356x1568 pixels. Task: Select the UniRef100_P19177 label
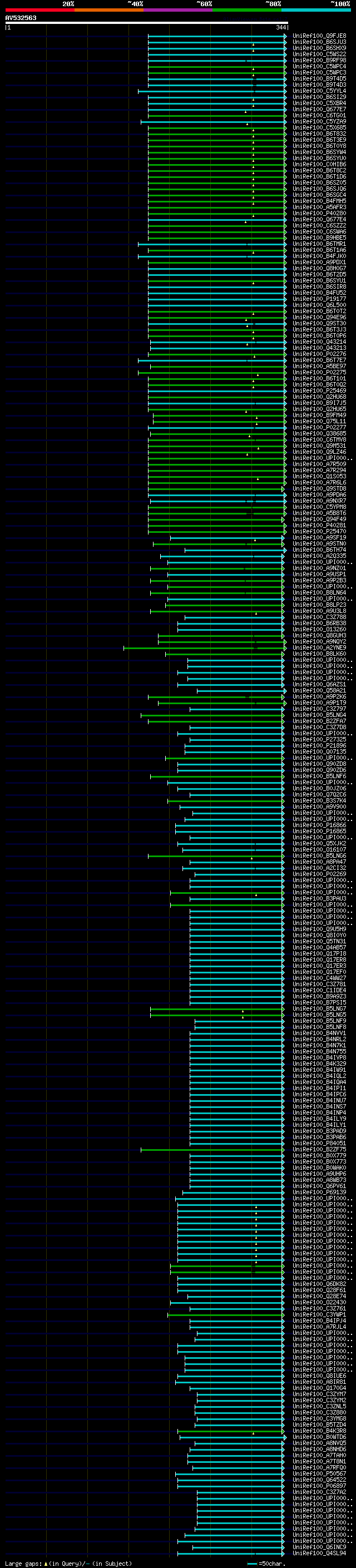[319, 299]
